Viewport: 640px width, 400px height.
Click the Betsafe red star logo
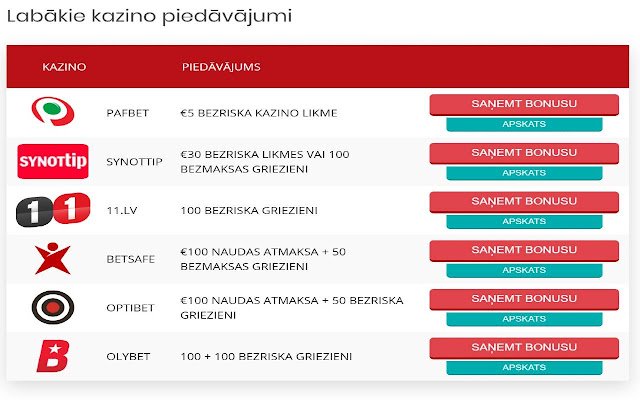[53, 258]
